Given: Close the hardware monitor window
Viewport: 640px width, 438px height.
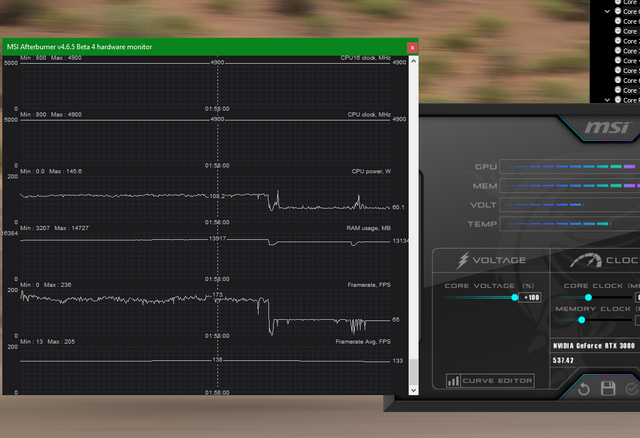Looking at the screenshot, I should (x=412, y=47).
